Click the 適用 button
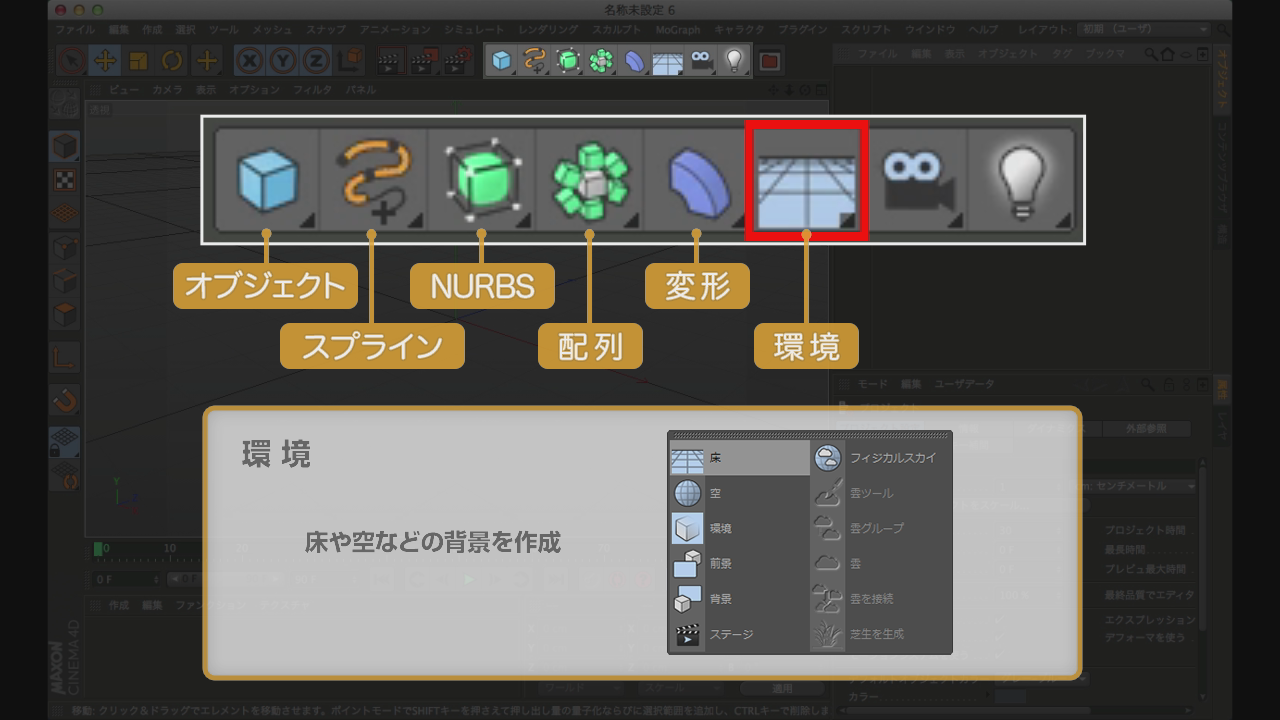Image resolution: width=1280 pixels, height=720 pixels. pyautogui.click(x=782, y=688)
